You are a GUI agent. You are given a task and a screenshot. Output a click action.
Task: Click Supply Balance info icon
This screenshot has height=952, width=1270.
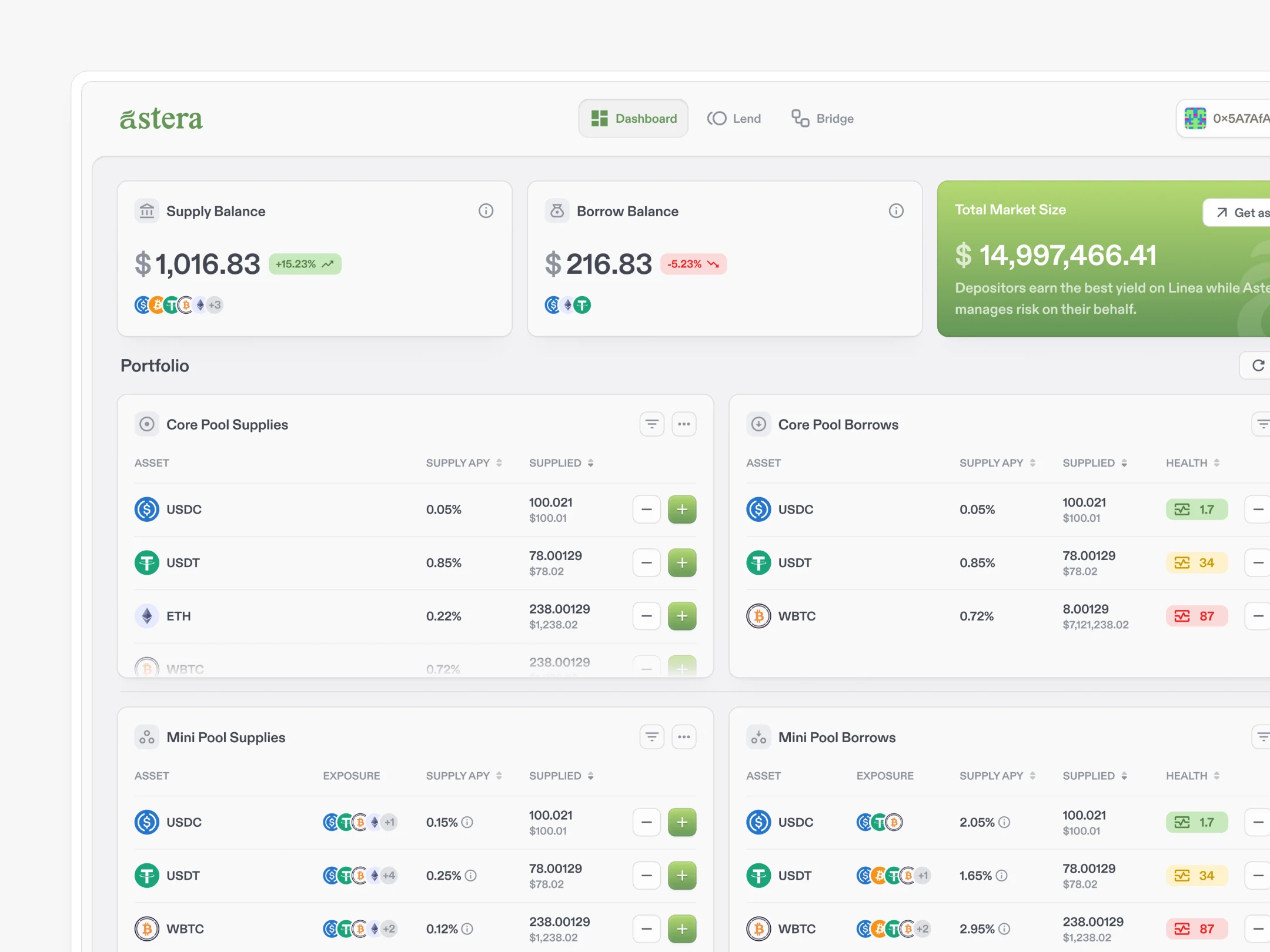click(x=486, y=211)
